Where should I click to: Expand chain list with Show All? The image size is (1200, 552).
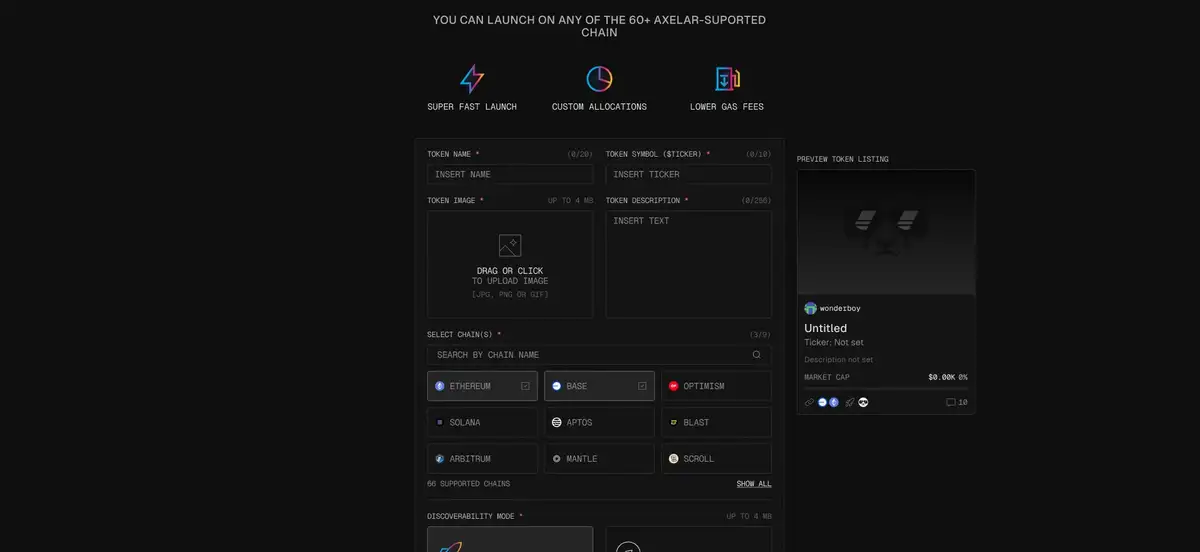click(x=754, y=484)
